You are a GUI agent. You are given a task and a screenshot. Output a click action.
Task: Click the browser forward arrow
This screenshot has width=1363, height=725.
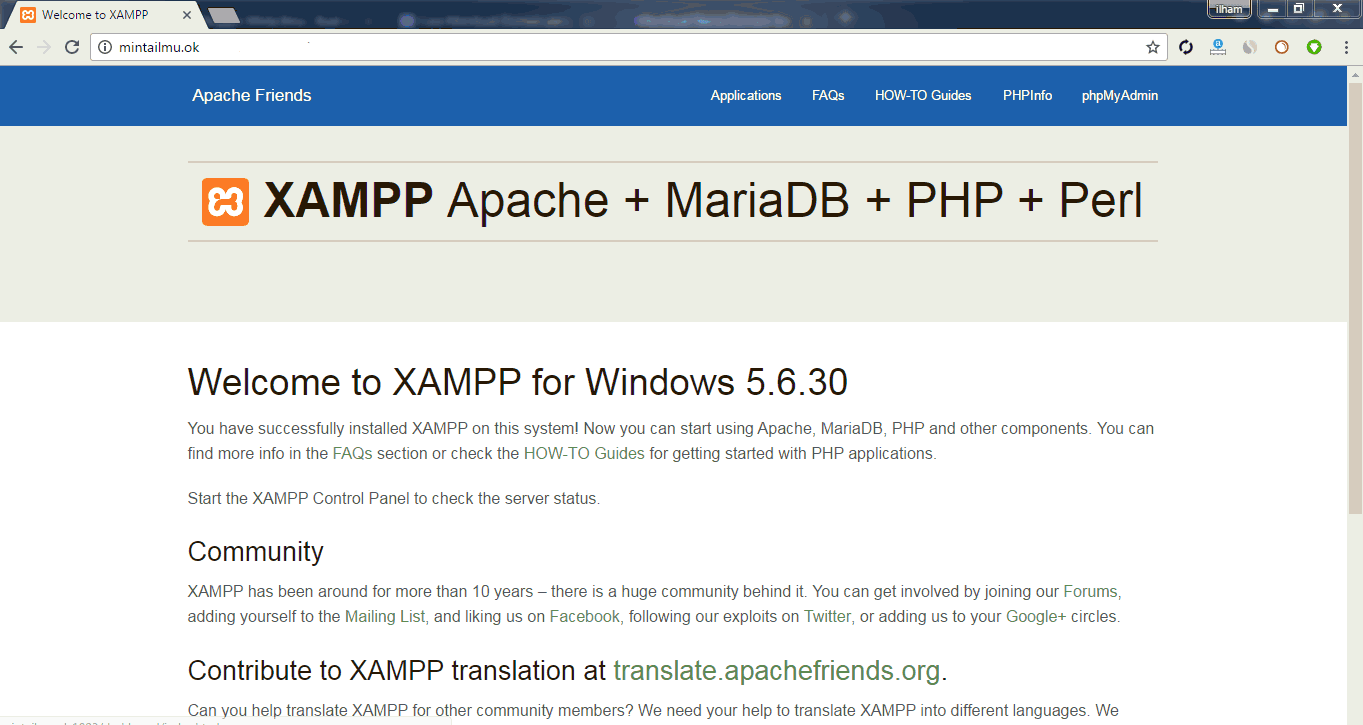[44, 47]
